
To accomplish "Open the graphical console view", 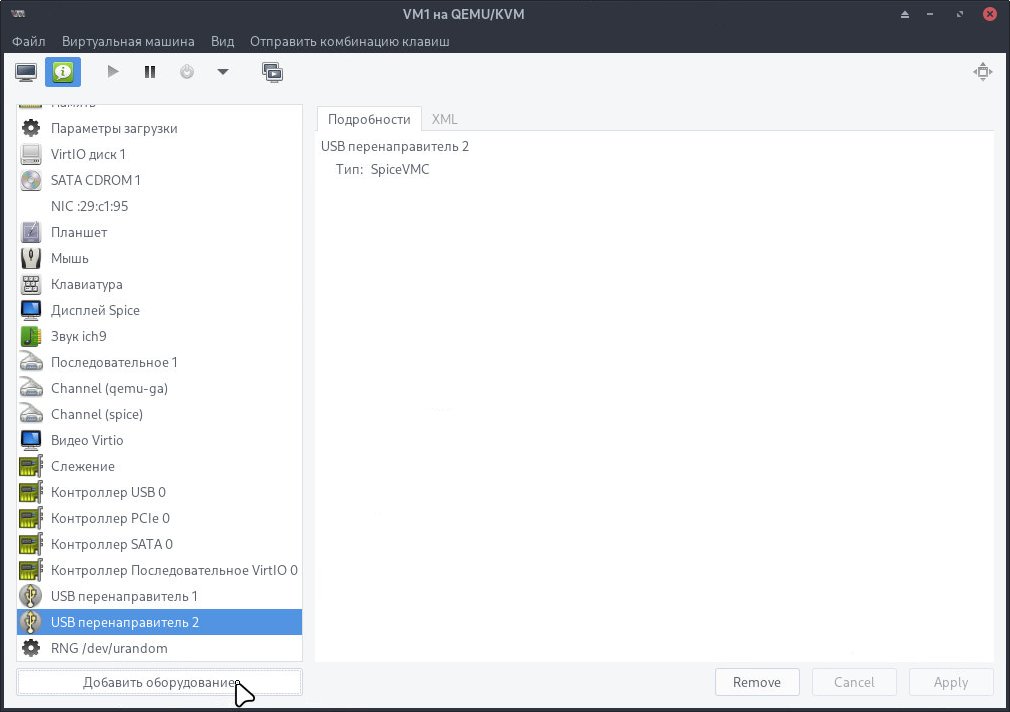I will point(26,72).
